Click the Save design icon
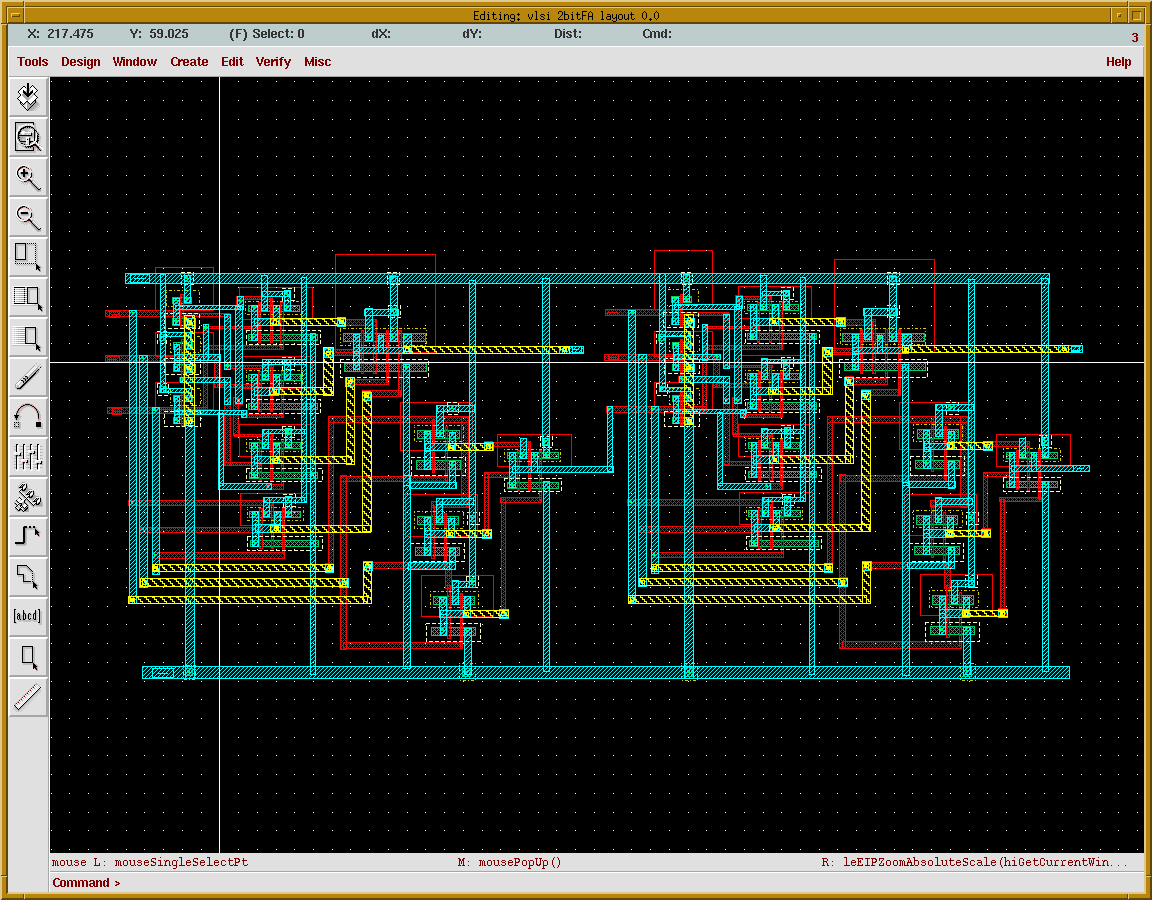 point(28,97)
